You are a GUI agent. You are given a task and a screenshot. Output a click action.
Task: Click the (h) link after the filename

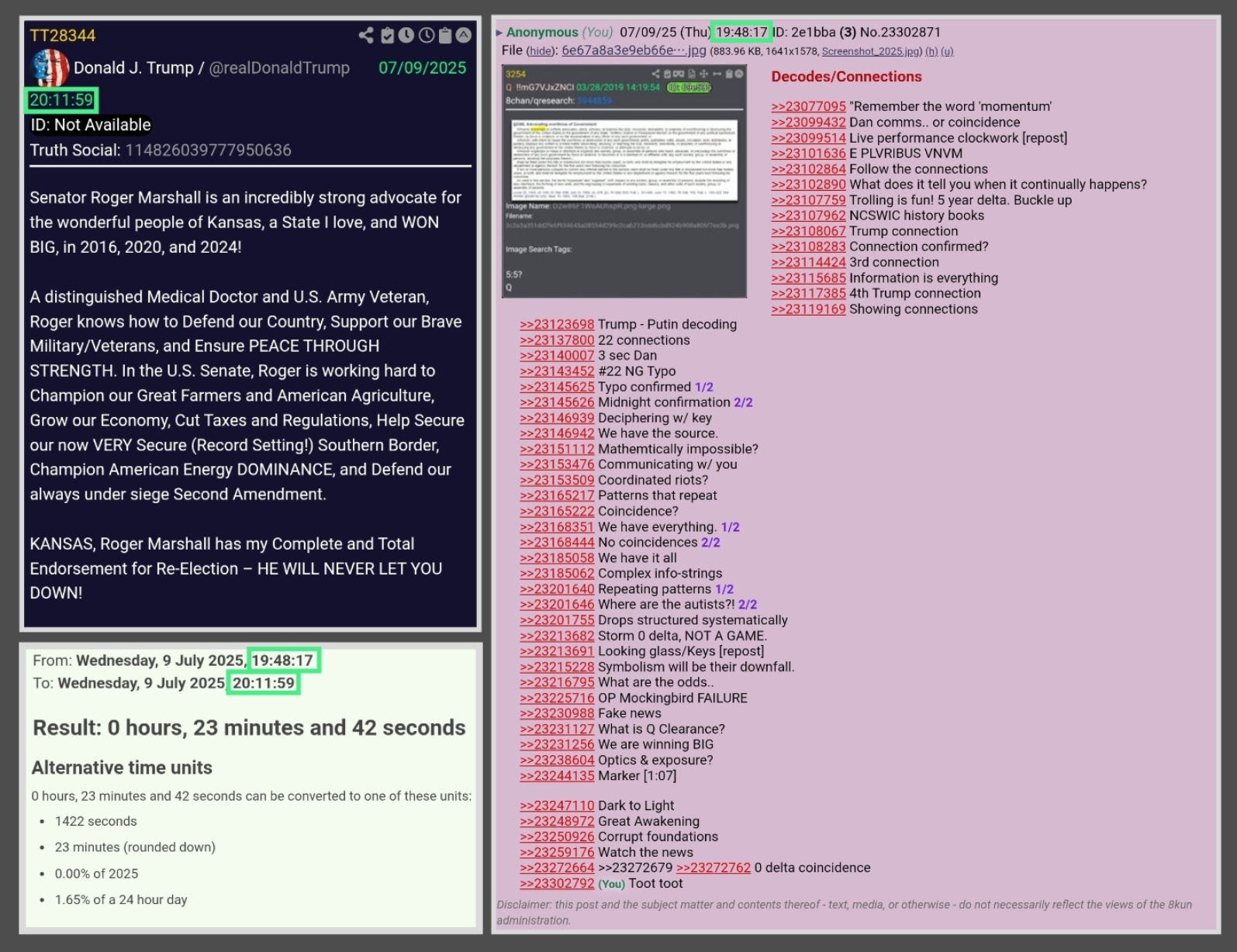click(x=931, y=51)
